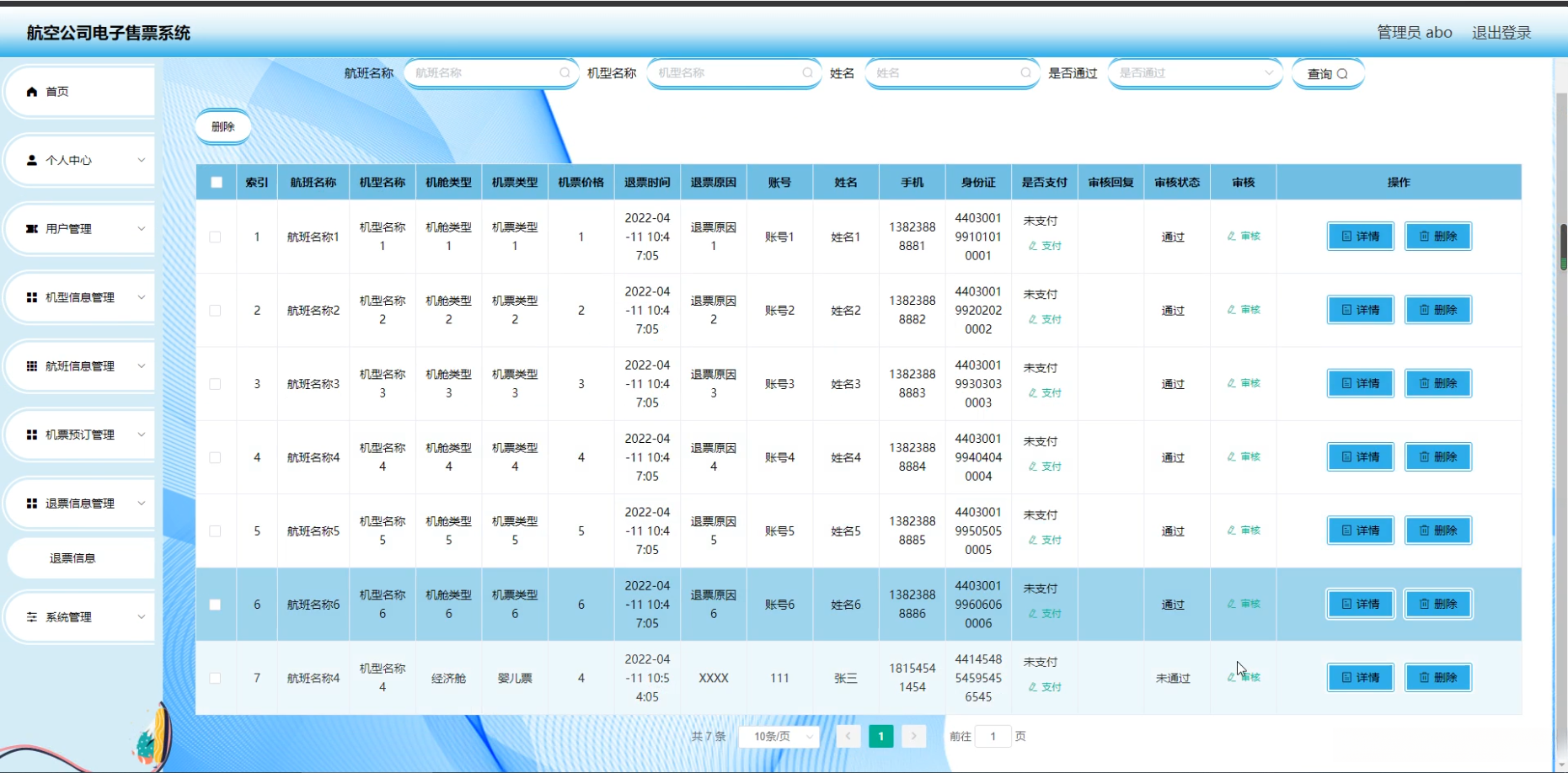Click the home icon beside 首页
The image size is (1568, 773).
pos(32,92)
